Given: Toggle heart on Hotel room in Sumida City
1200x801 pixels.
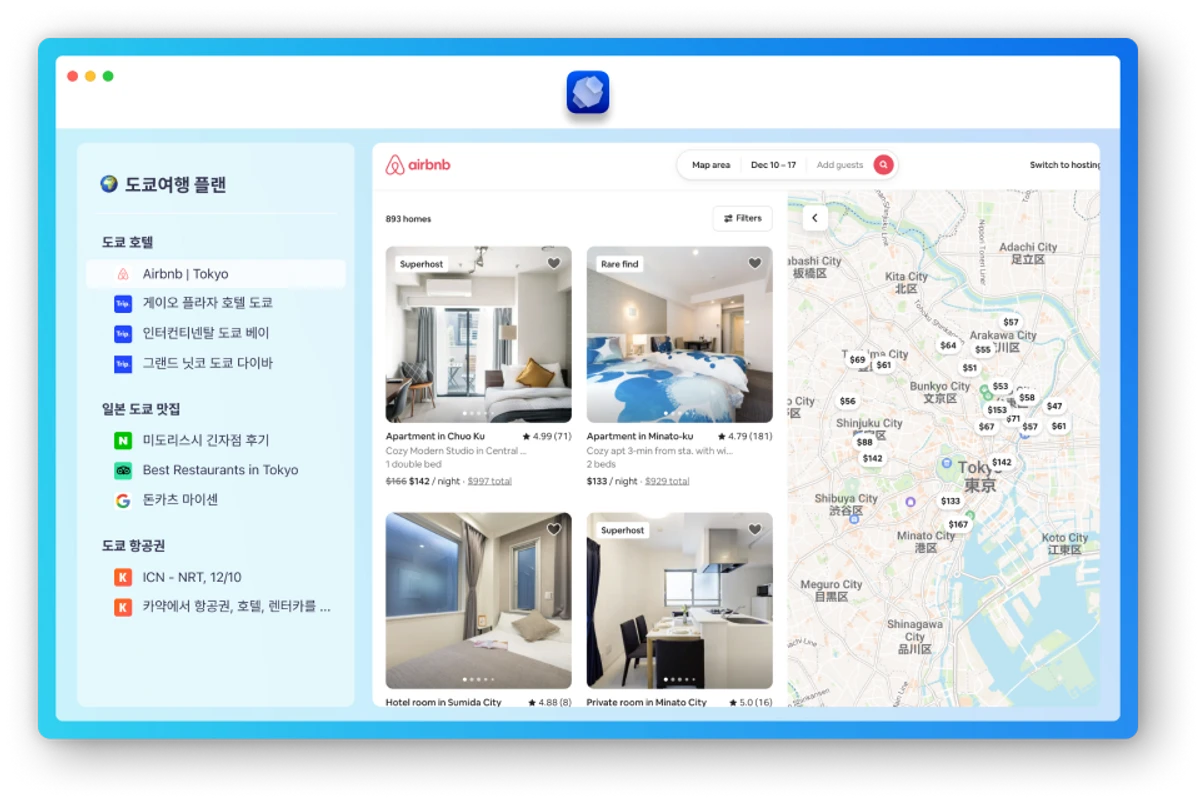Looking at the screenshot, I should coord(554,529).
